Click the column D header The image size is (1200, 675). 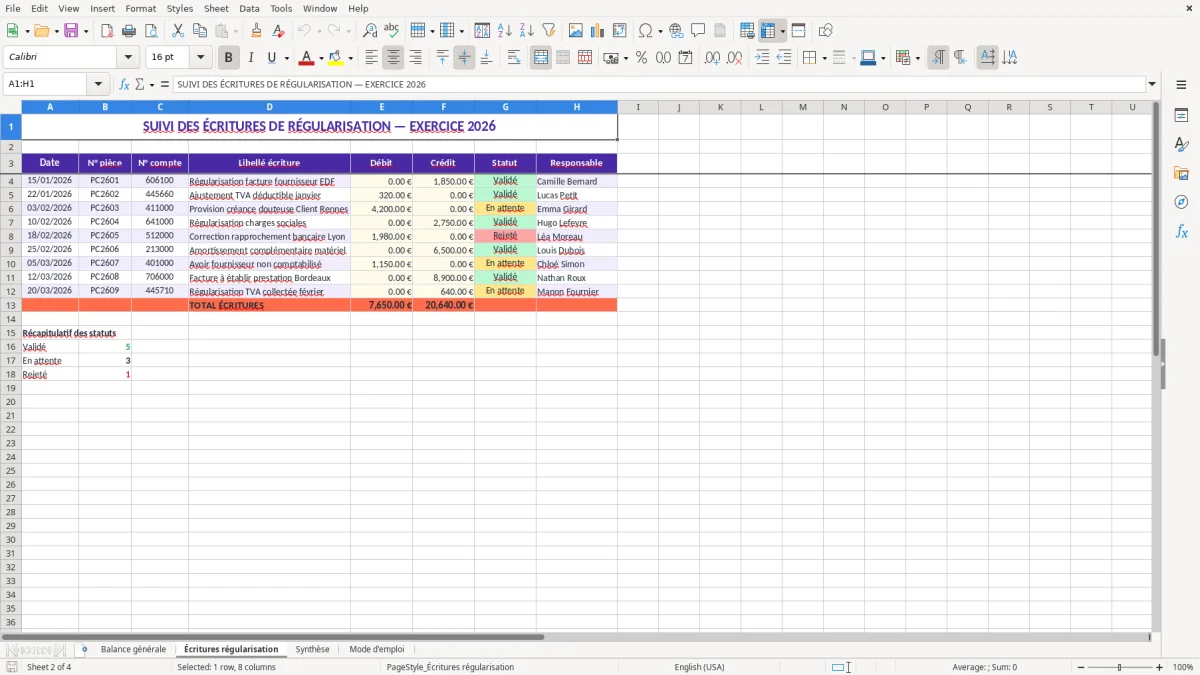pos(269,107)
